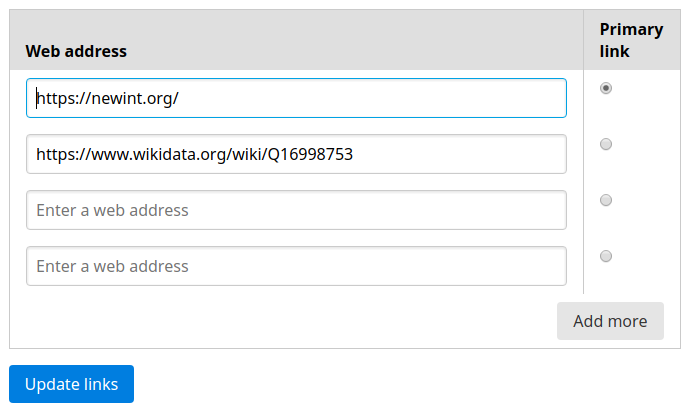Click into the Wikidata web address field
This screenshot has height=411, width=699.
coord(296,154)
